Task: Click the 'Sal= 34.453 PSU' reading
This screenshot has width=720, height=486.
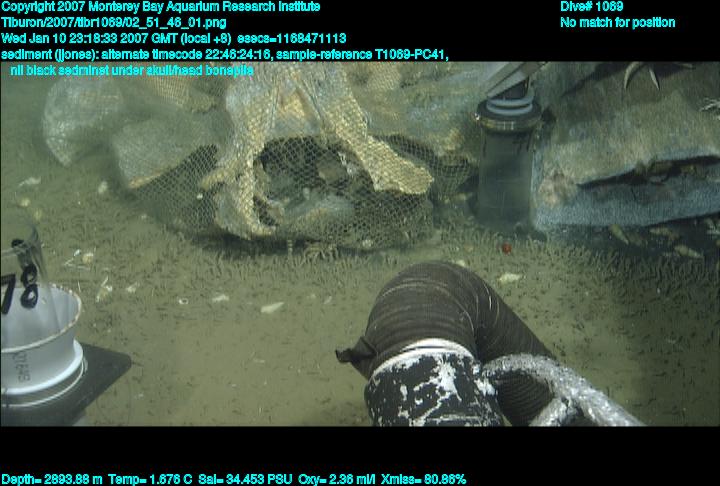Action: [245, 480]
